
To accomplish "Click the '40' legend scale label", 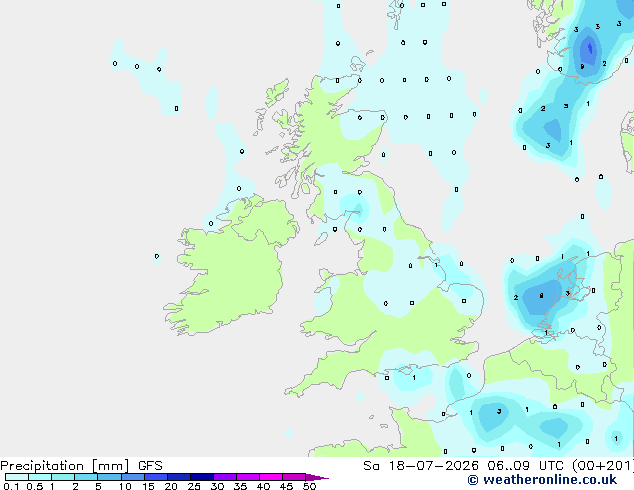I will coord(263,486).
